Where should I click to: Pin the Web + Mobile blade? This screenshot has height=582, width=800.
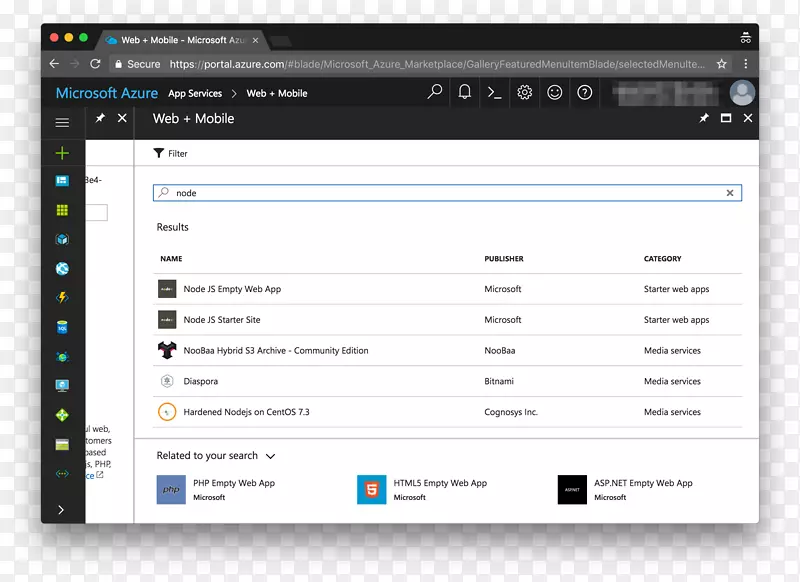click(704, 118)
